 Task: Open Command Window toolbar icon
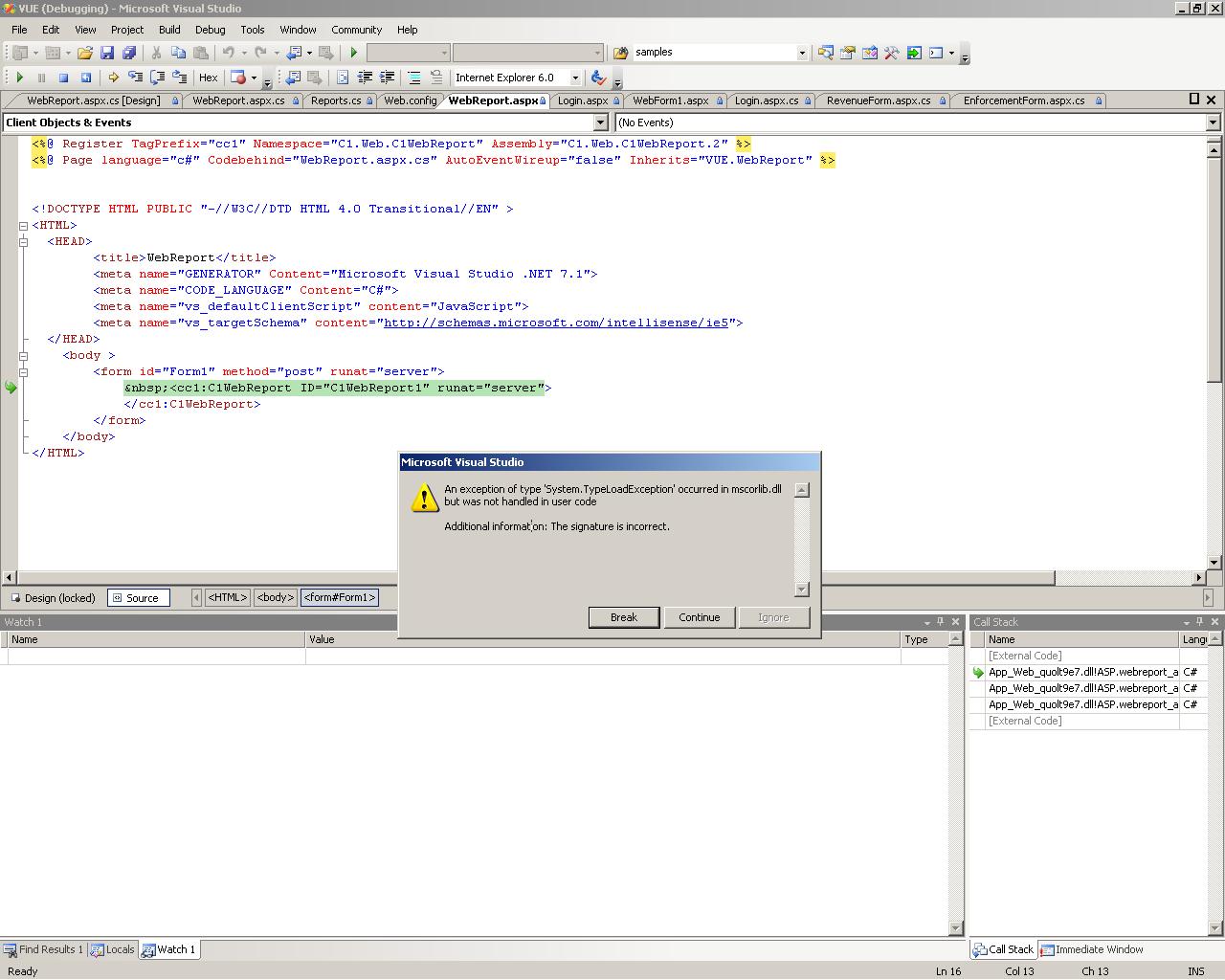(x=937, y=53)
